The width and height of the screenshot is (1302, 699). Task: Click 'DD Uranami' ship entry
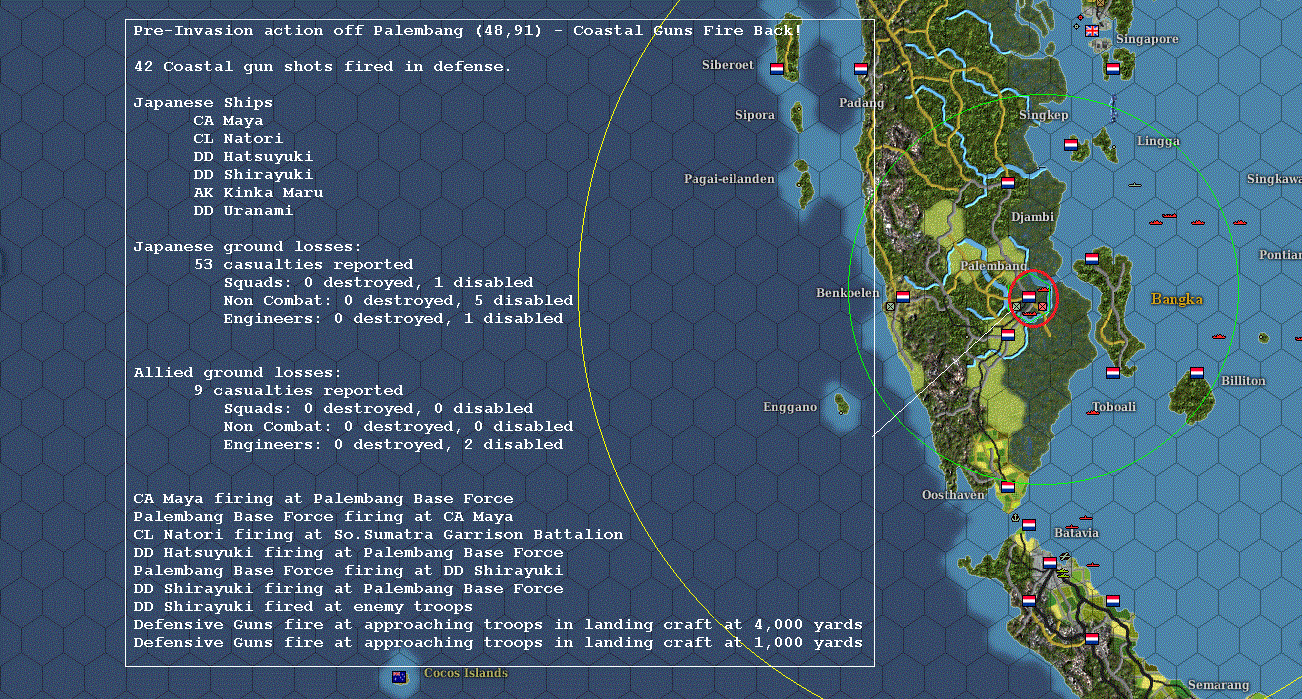pos(243,210)
